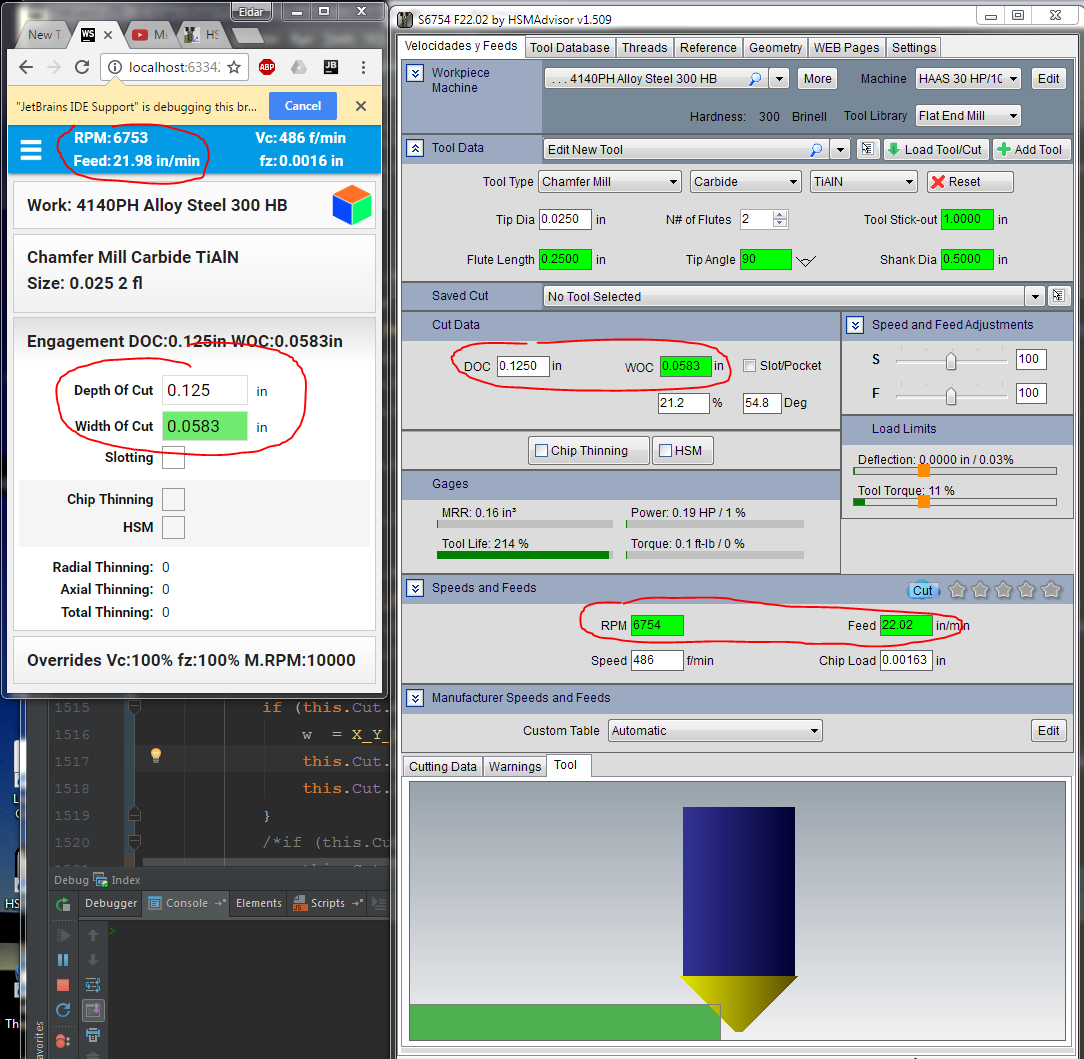Viewport: 1084px width, 1059px height.
Task: Click Cancel on the debugging infobar
Action: point(303,106)
